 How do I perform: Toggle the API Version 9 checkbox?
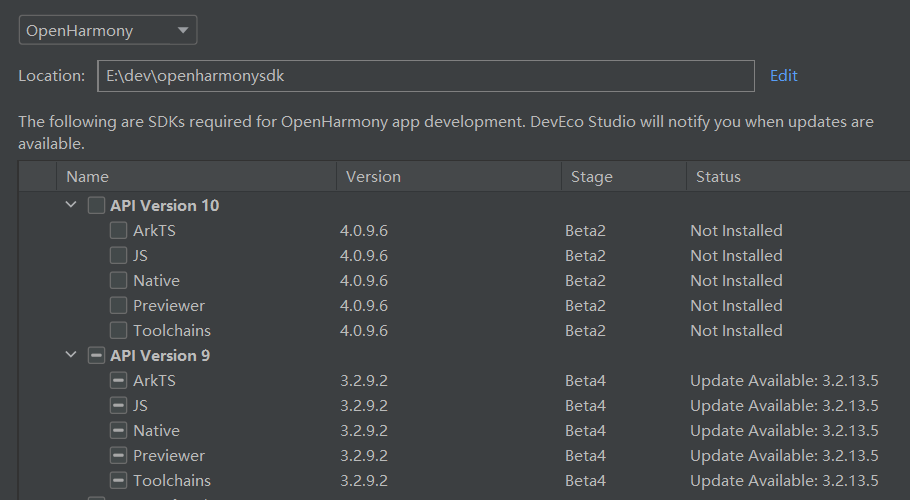pyautogui.click(x=96, y=355)
